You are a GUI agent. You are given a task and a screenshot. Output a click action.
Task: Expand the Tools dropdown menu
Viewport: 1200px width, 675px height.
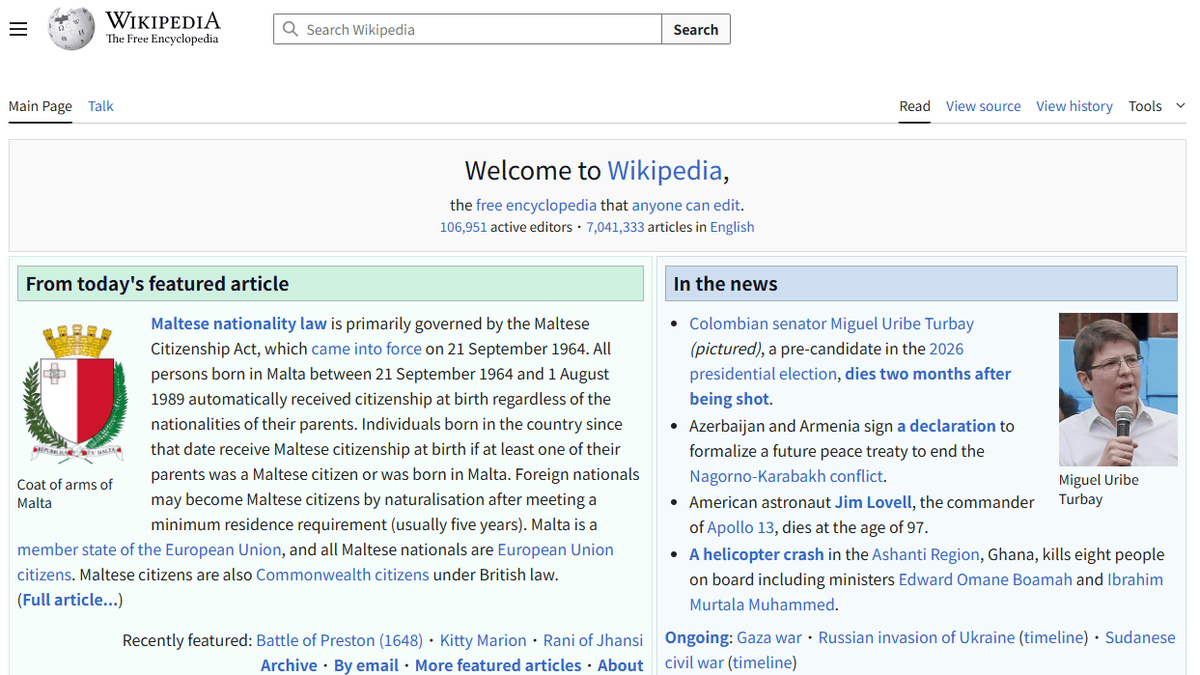1157,106
